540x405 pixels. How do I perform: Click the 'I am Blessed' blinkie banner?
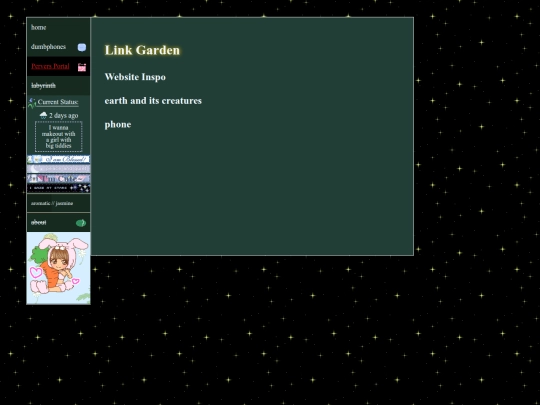point(59,159)
